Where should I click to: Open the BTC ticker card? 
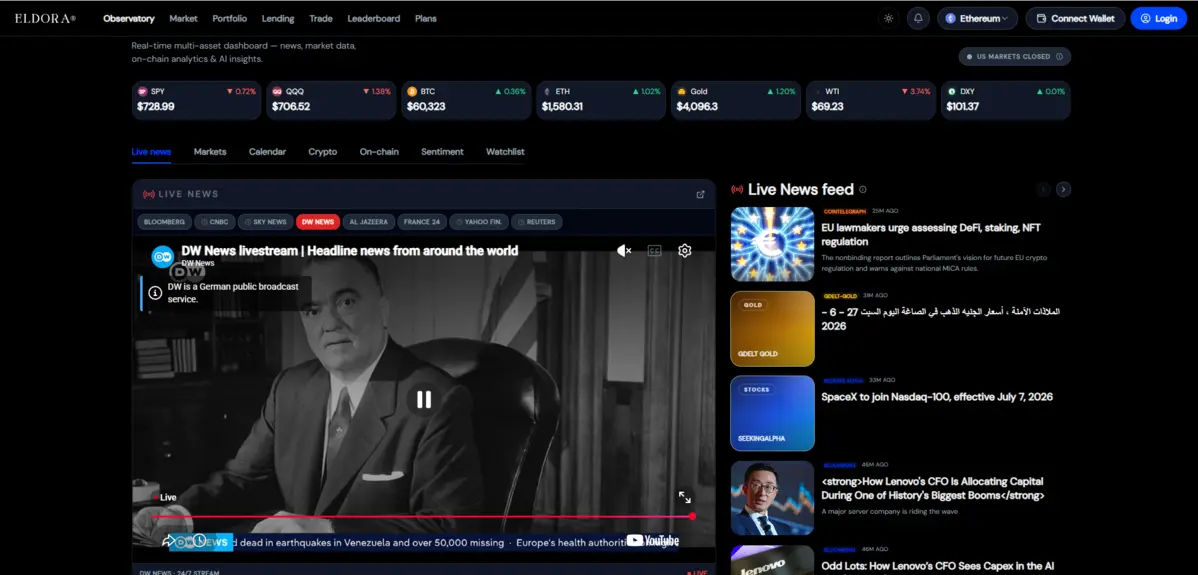(x=466, y=100)
